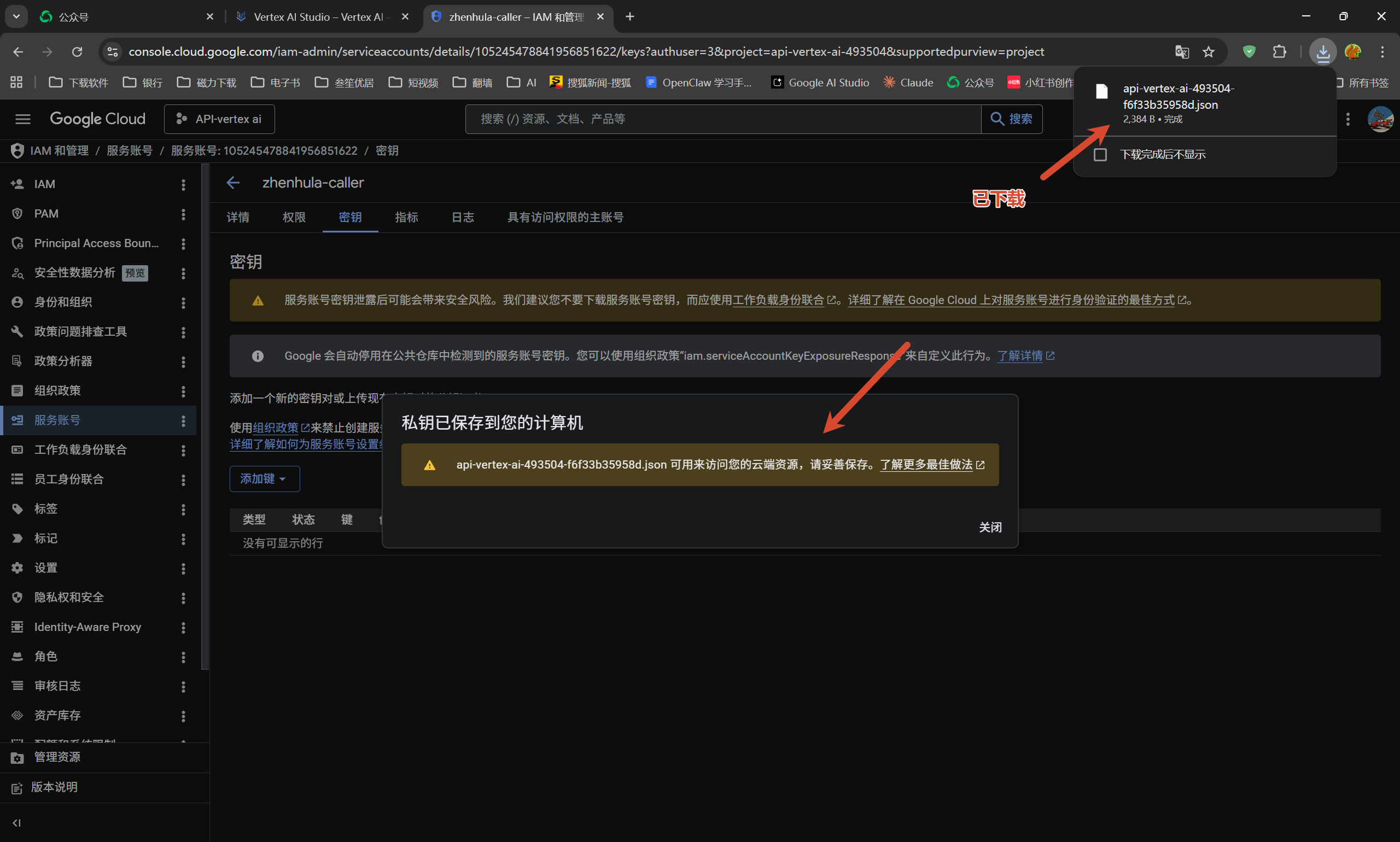1400x842 pixels.
Task: Click into the console search field
Action: (x=723, y=119)
